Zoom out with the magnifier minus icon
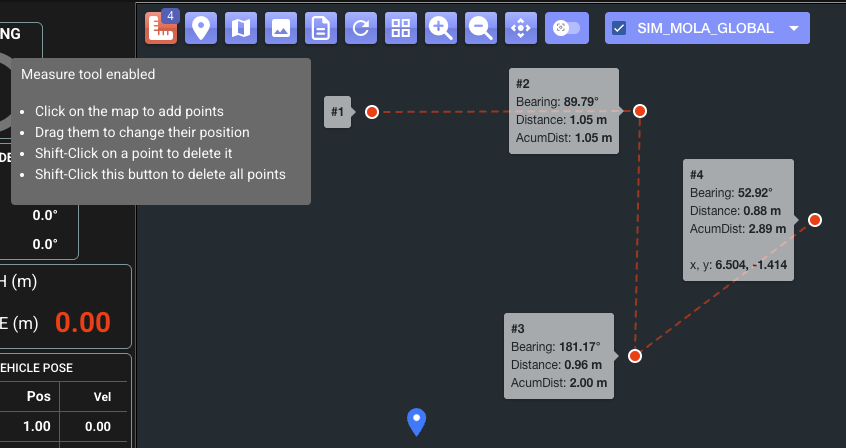 (x=481, y=28)
